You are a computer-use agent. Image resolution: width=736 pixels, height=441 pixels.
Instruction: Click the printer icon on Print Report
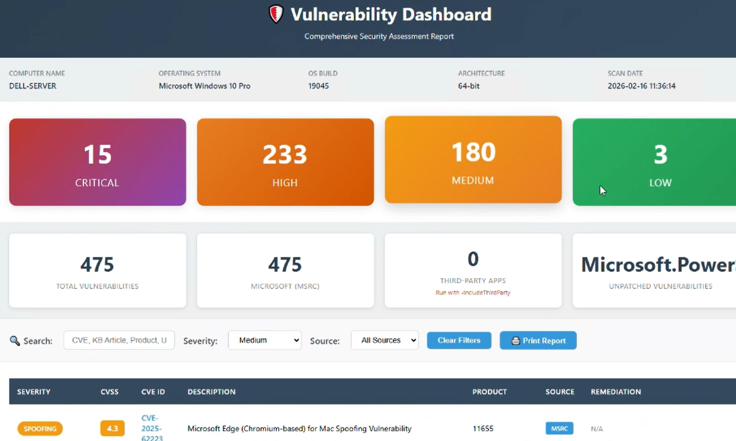(515, 341)
